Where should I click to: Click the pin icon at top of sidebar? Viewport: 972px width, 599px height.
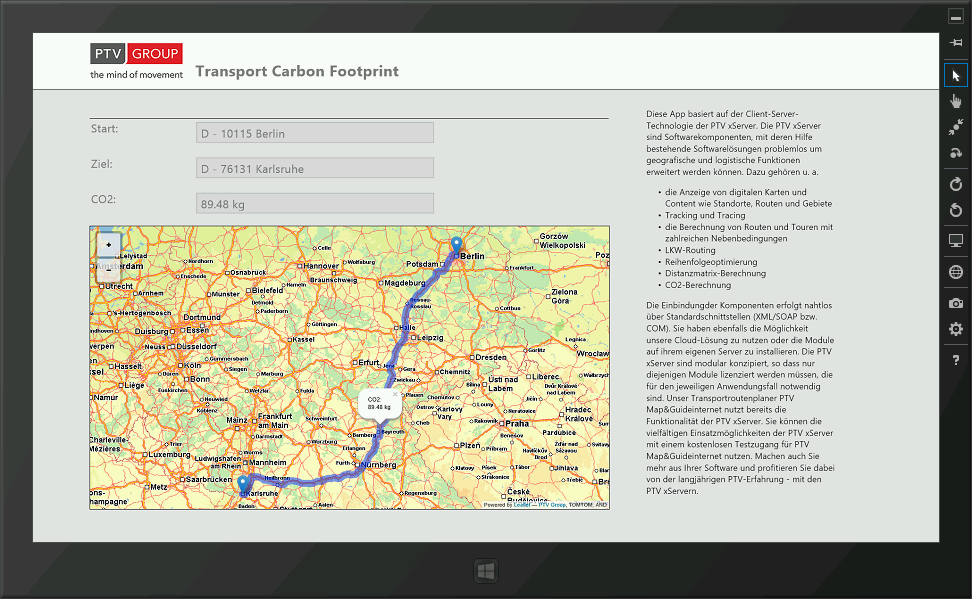click(x=955, y=44)
